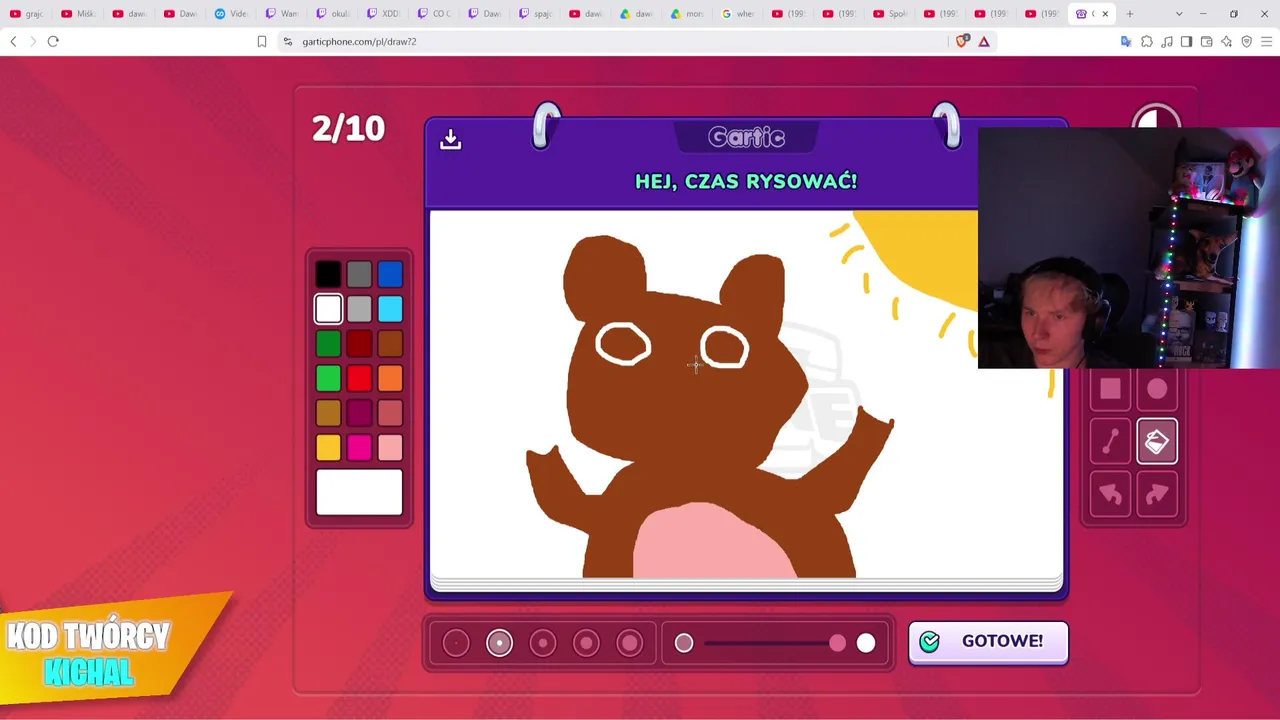Image resolution: width=1280 pixels, height=720 pixels.
Task: Choose the second, currently selected brush size
Action: click(499, 643)
